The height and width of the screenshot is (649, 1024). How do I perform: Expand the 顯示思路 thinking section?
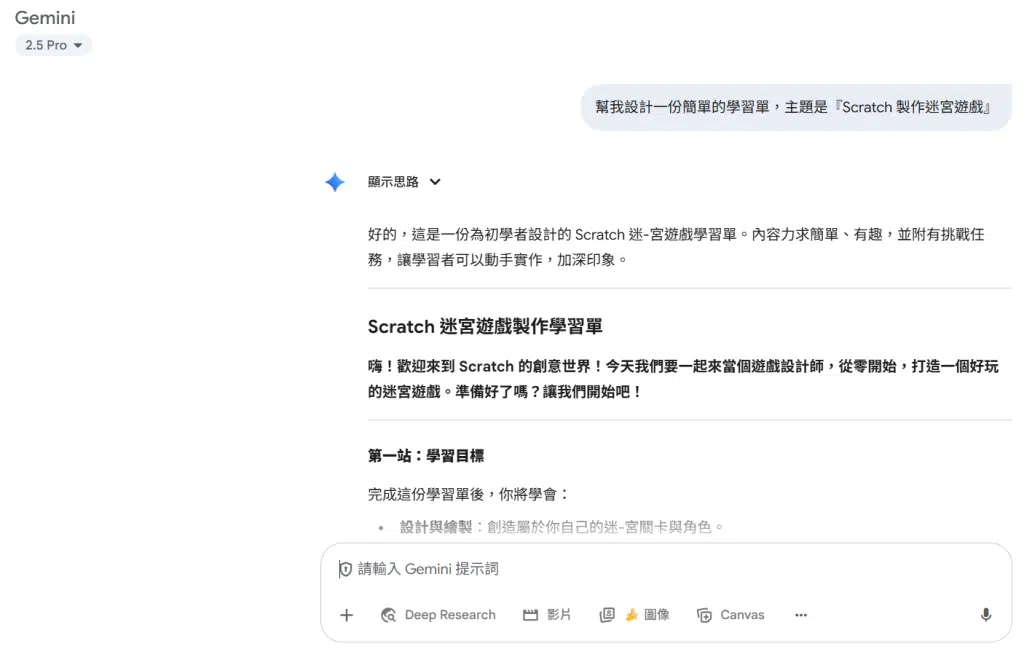click(x=404, y=182)
